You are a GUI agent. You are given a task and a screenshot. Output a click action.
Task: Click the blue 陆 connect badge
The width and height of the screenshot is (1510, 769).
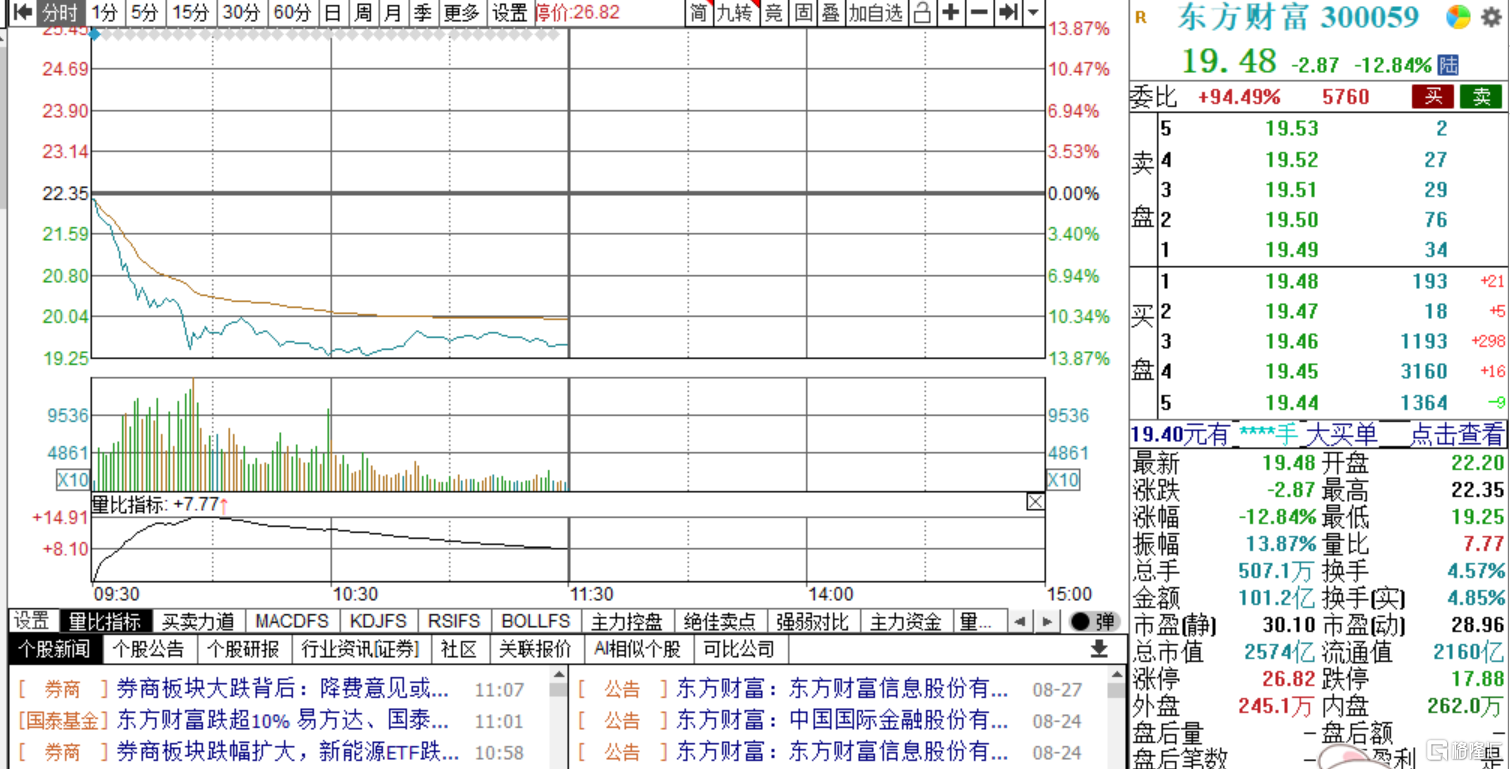tap(1448, 65)
